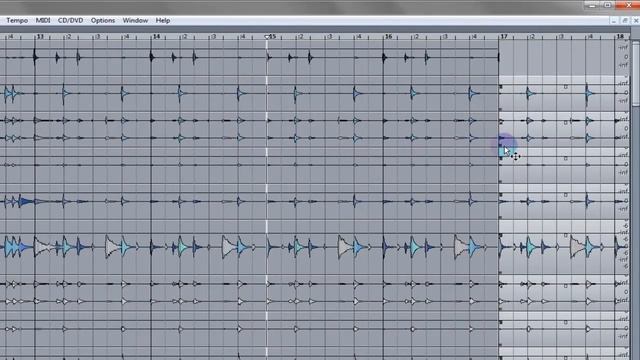Open the Window menu
640x360 pixels.
pos(135,20)
